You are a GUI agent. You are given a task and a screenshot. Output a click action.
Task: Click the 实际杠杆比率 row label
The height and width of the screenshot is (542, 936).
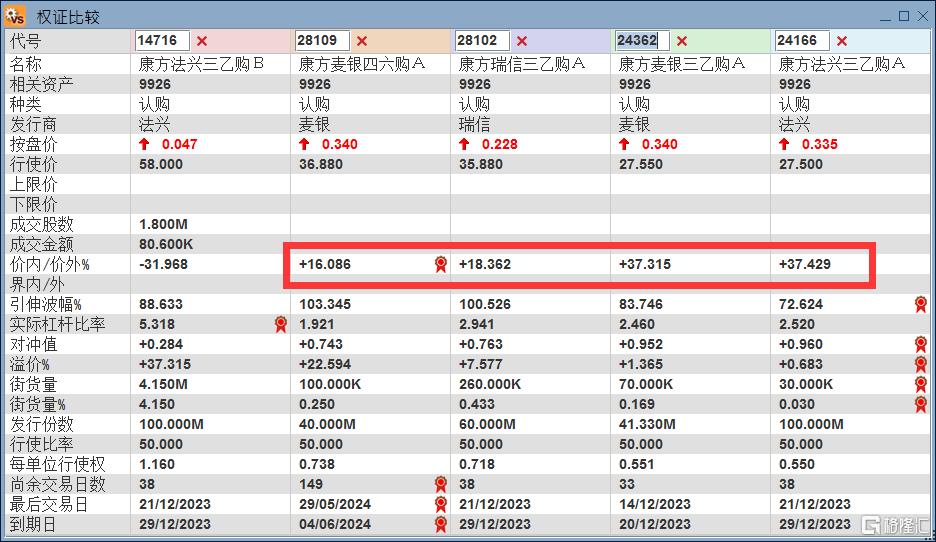[x=57, y=324]
